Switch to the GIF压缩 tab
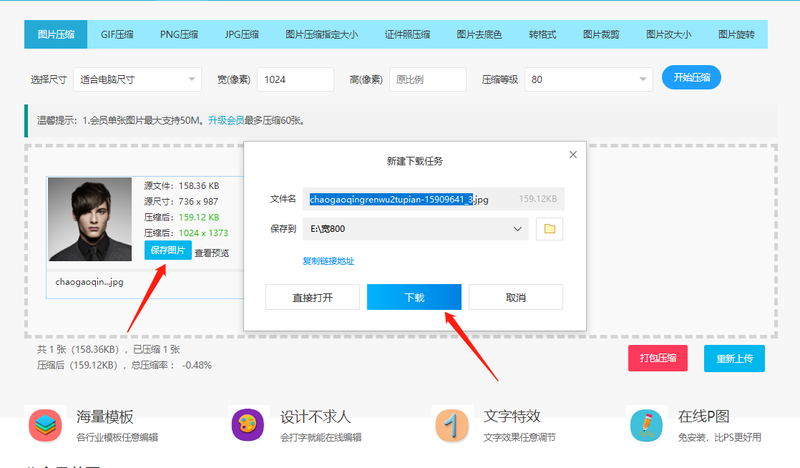The height and width of the screenshot is (468, 800). [117, 35]
